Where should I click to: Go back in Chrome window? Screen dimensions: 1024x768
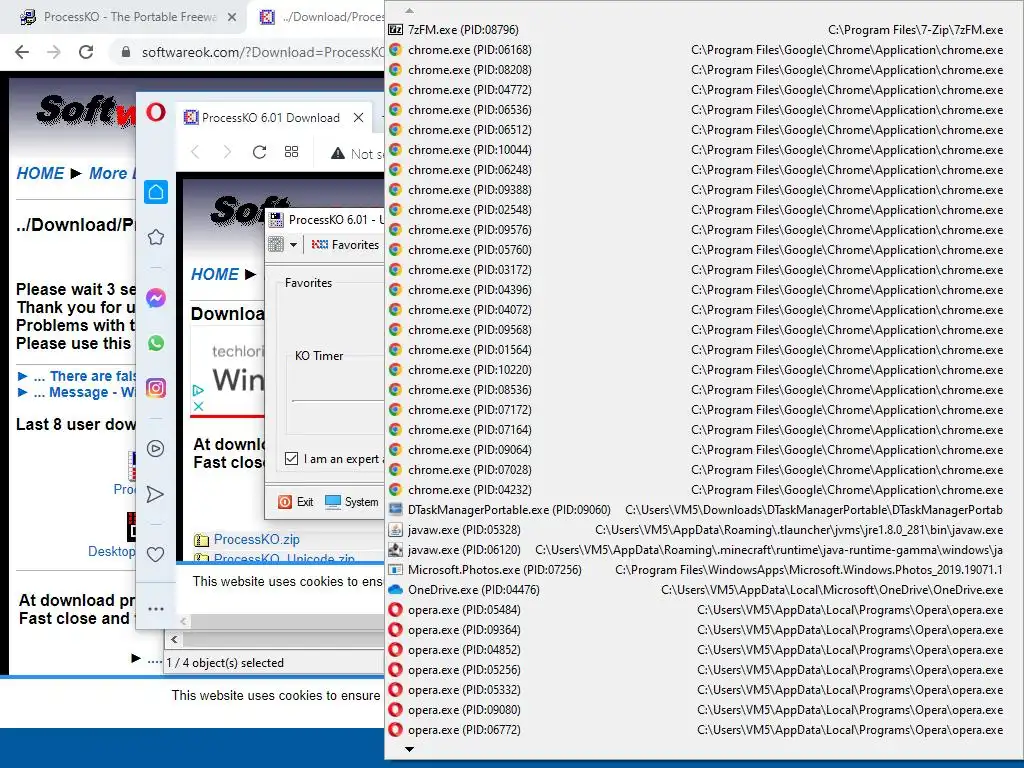pyautogui.click(x=22, y=52)
